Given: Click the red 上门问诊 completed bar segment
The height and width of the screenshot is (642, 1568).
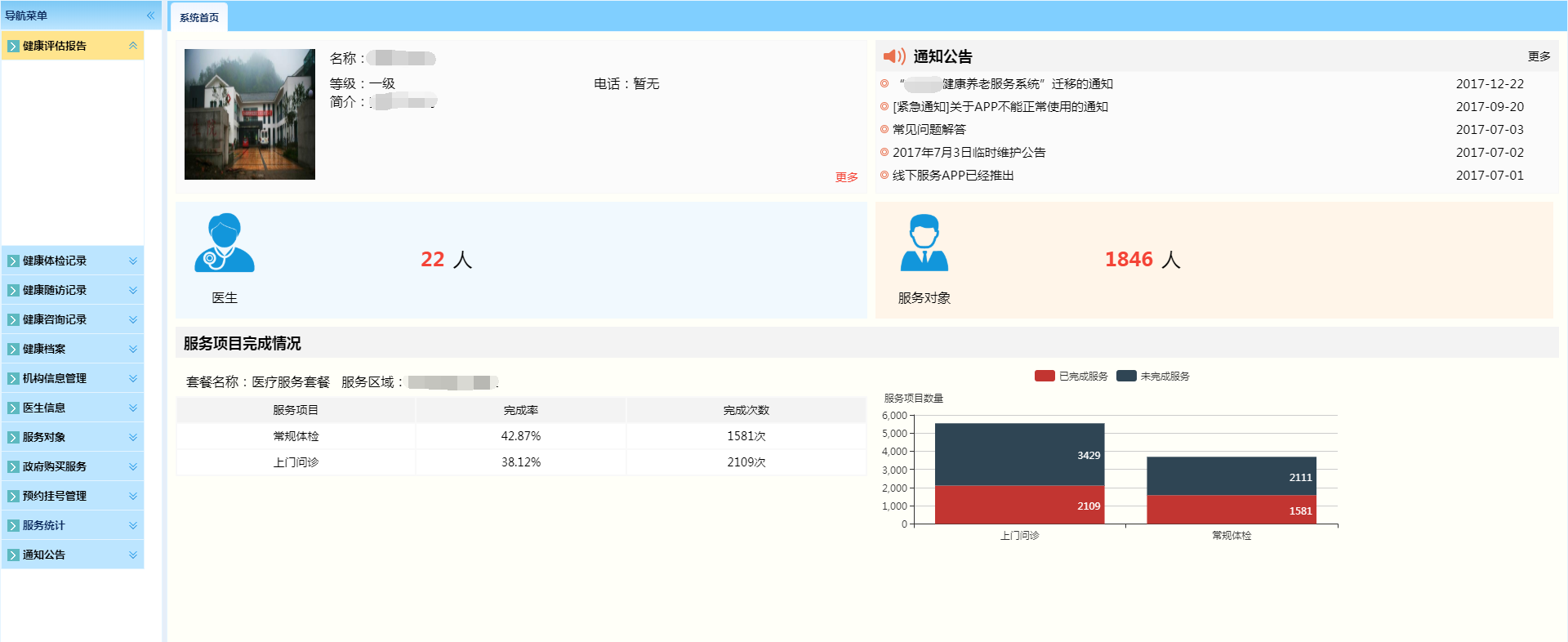Looking at the screenshot, I should pos(1019,505).
